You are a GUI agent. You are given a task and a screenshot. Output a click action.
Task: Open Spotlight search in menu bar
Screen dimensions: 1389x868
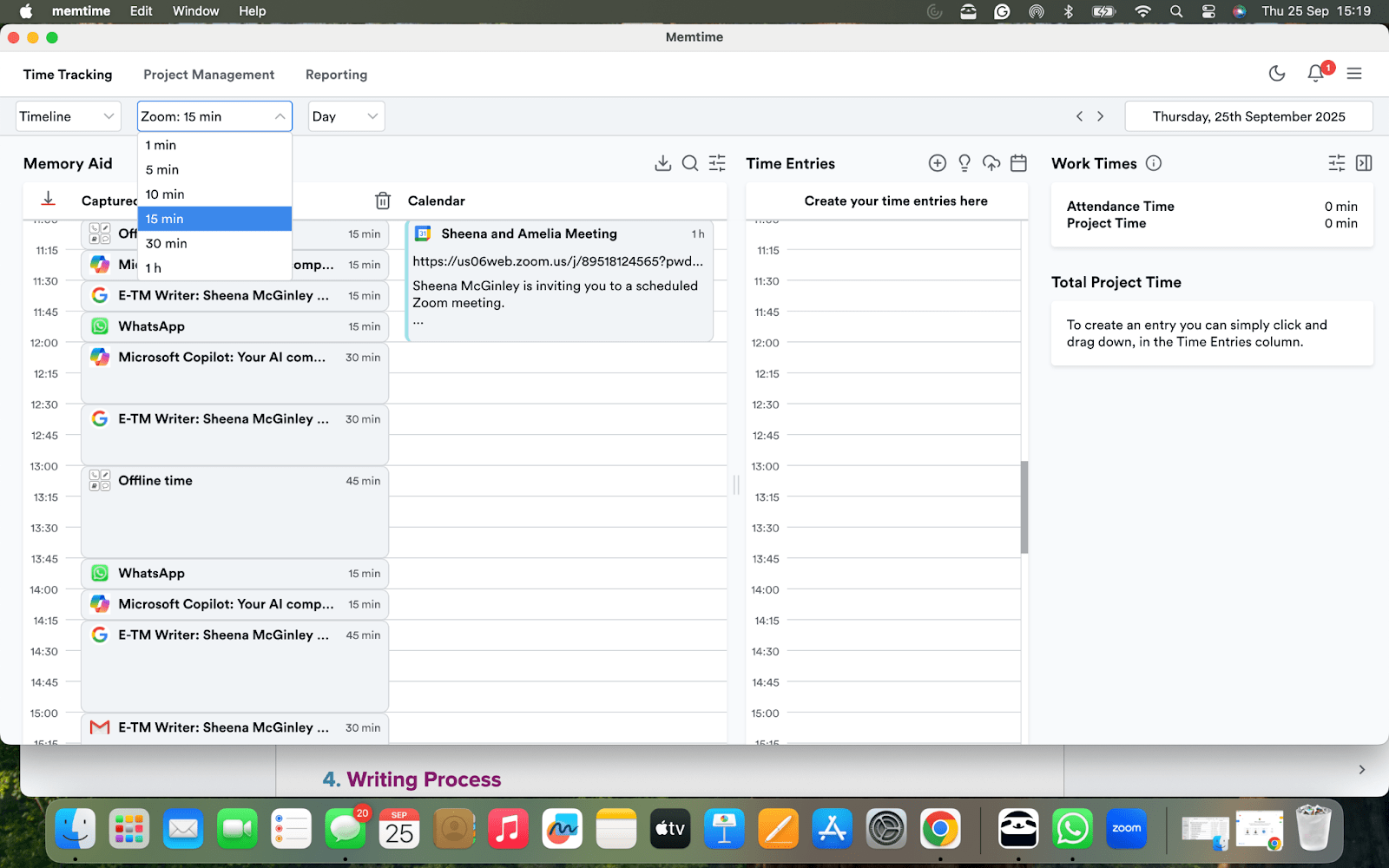pos(1176,11)
